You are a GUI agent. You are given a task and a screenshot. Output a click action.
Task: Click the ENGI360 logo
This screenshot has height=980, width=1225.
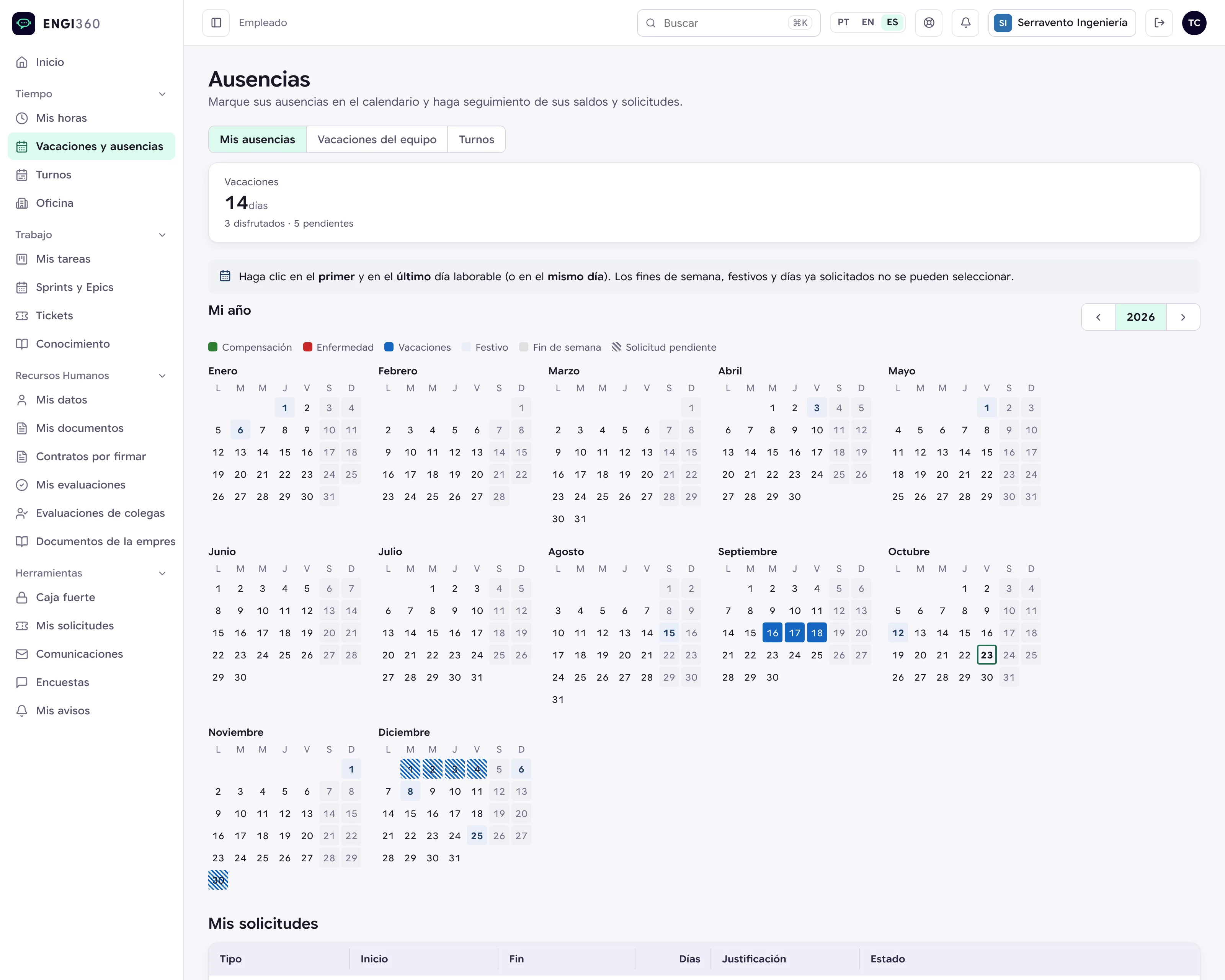(56, 23)
